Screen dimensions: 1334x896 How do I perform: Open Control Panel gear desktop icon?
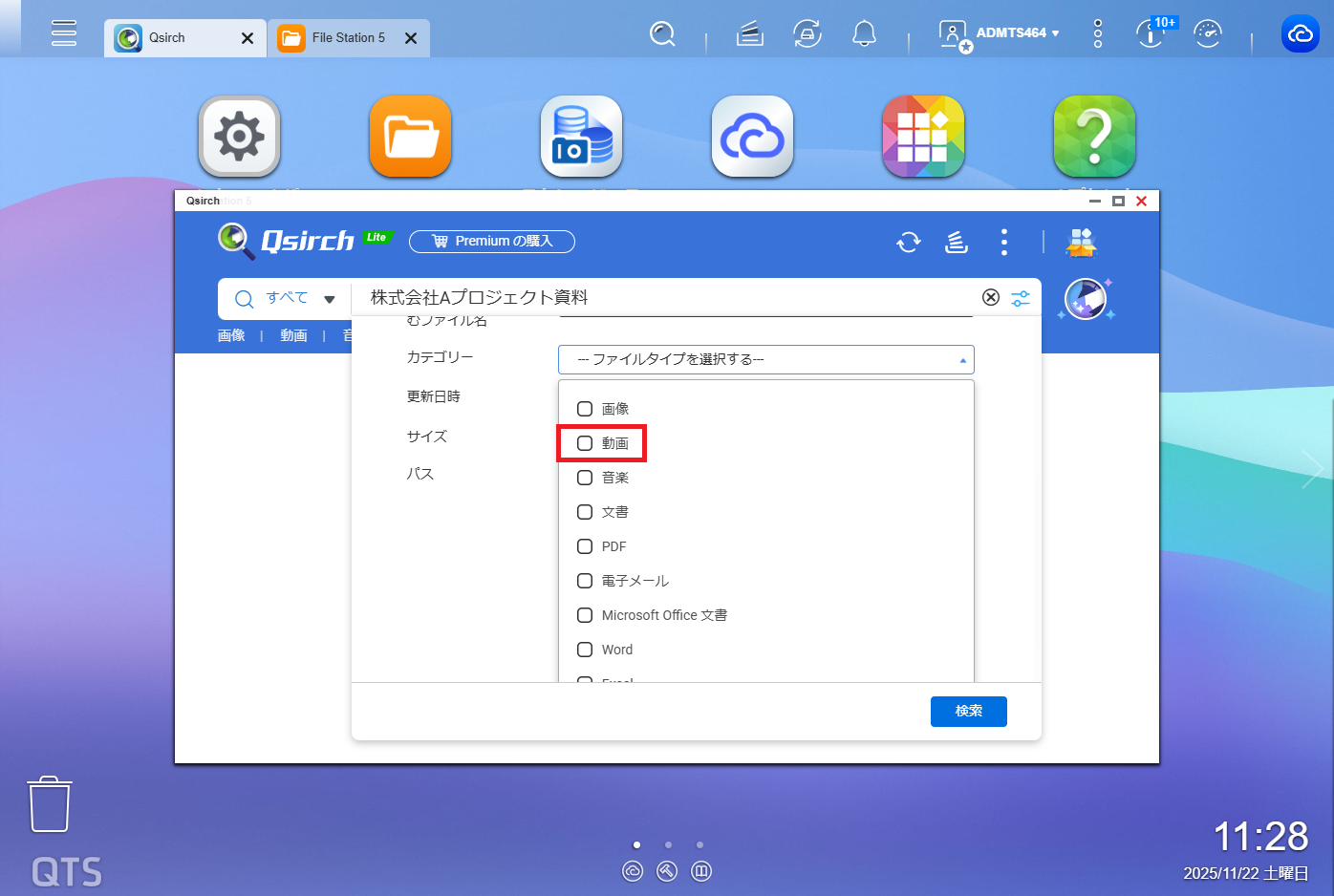coord(239,137)
